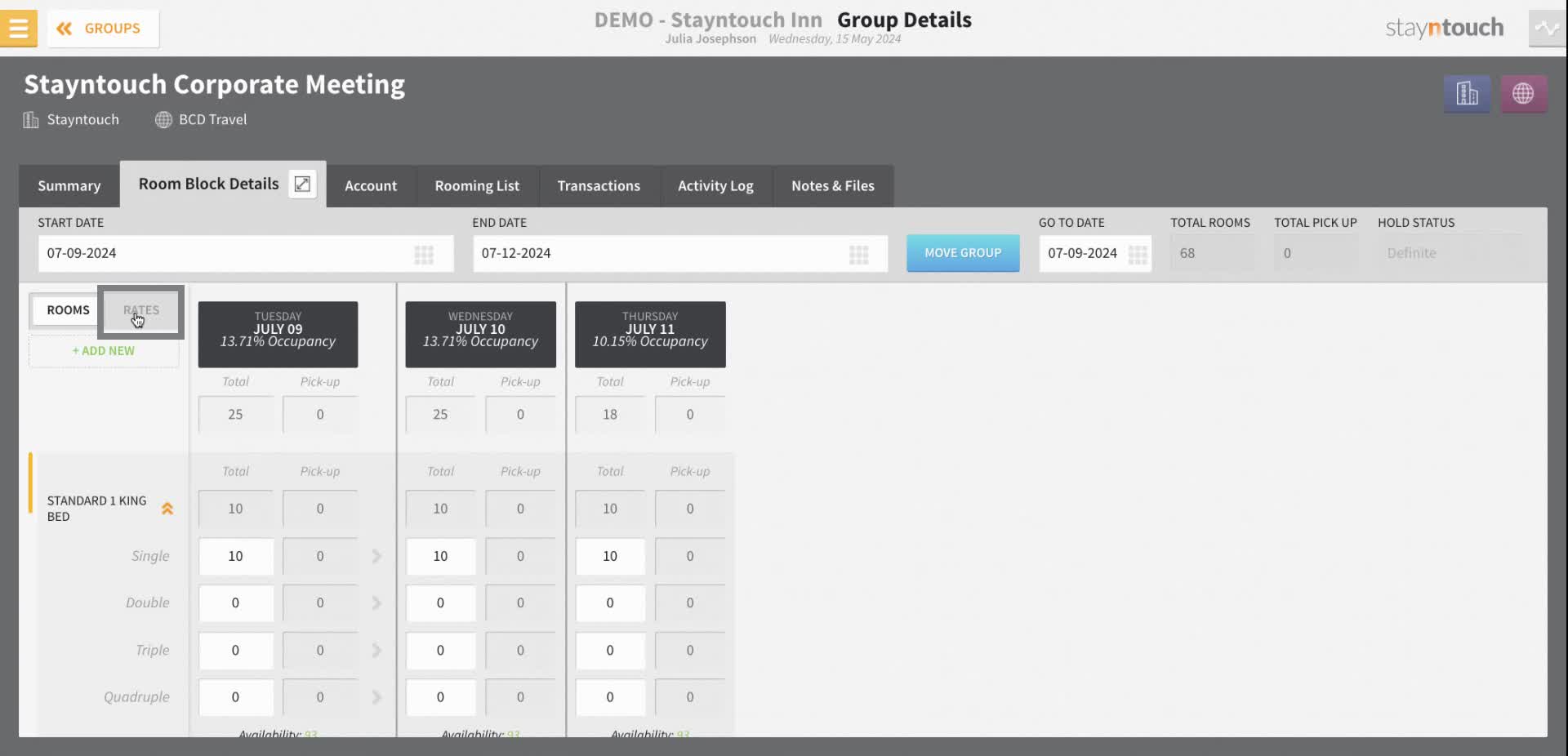
Task: Collapse the Standard 1 King Bed row
Action: [x=167, y=509]
